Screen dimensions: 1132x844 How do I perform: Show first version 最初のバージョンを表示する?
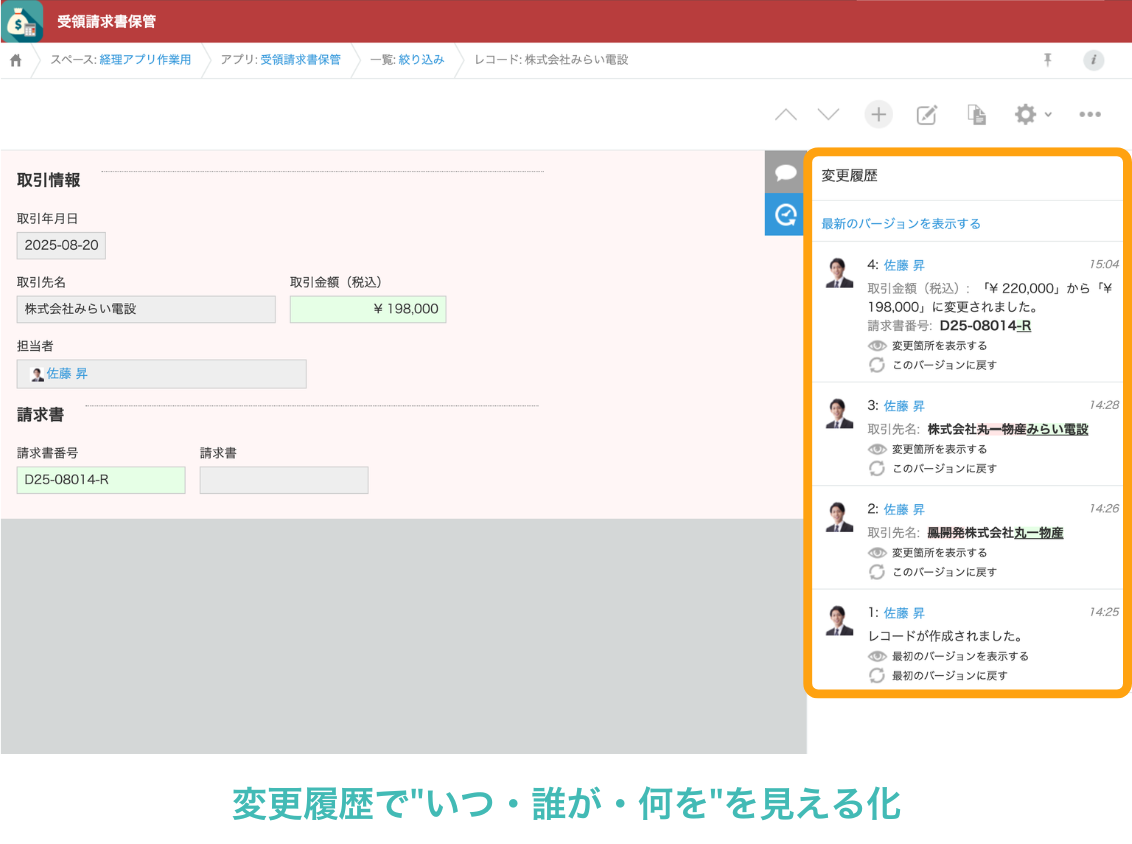coord(949,656)
